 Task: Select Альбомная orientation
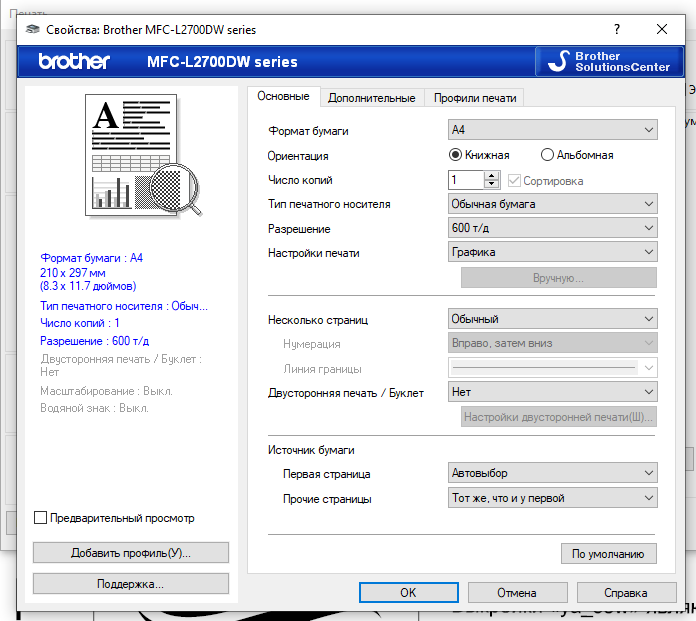pos(577,155)
